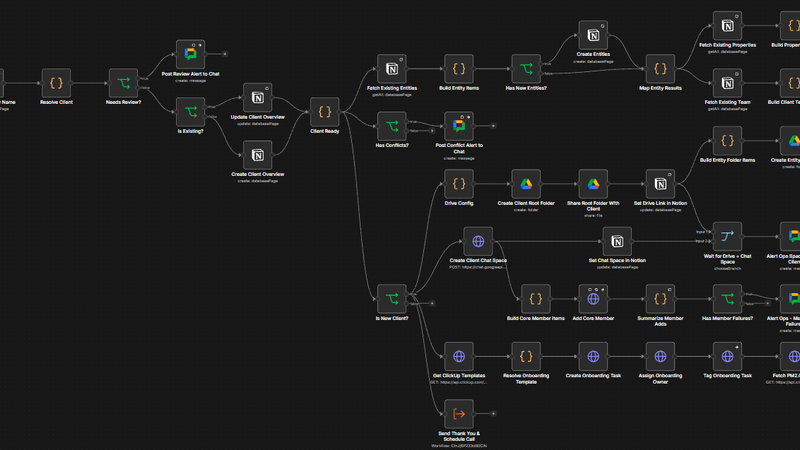Image resolution: width=800 pixels, height=450 pixels.
Task: Open the Map Entity Results code node
Action: coord(660,69)
